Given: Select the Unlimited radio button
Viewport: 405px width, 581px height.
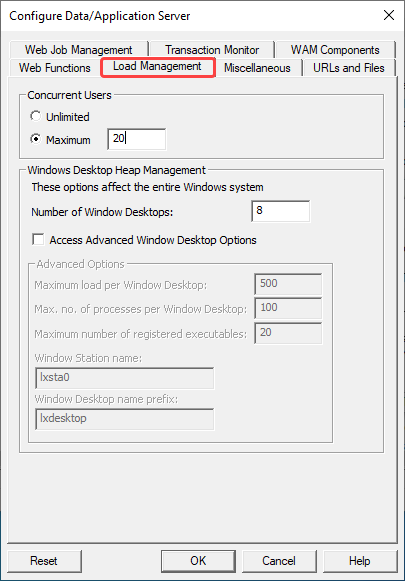Looking at the screenshot, I should pos(36,116).
